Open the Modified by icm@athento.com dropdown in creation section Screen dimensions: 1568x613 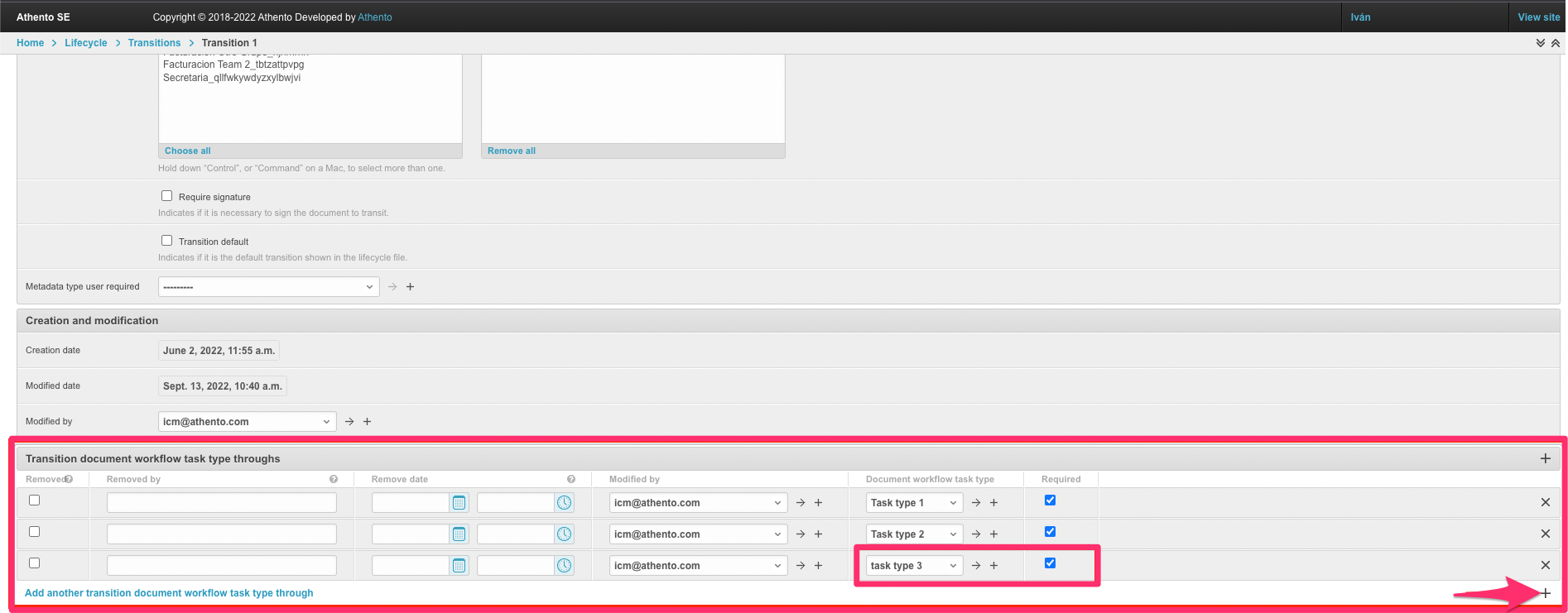tap(247, 422)
